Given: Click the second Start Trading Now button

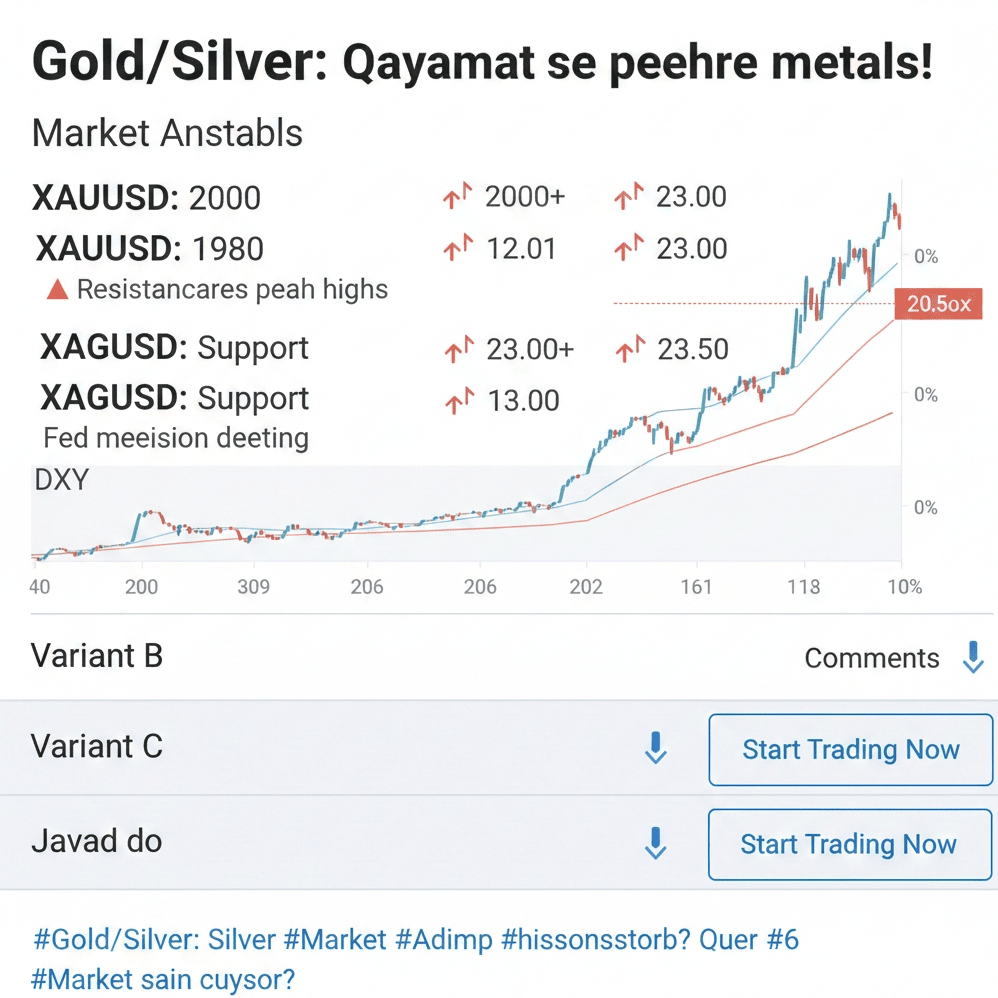Looking at the screenshot, I should (x=849, y=844).
